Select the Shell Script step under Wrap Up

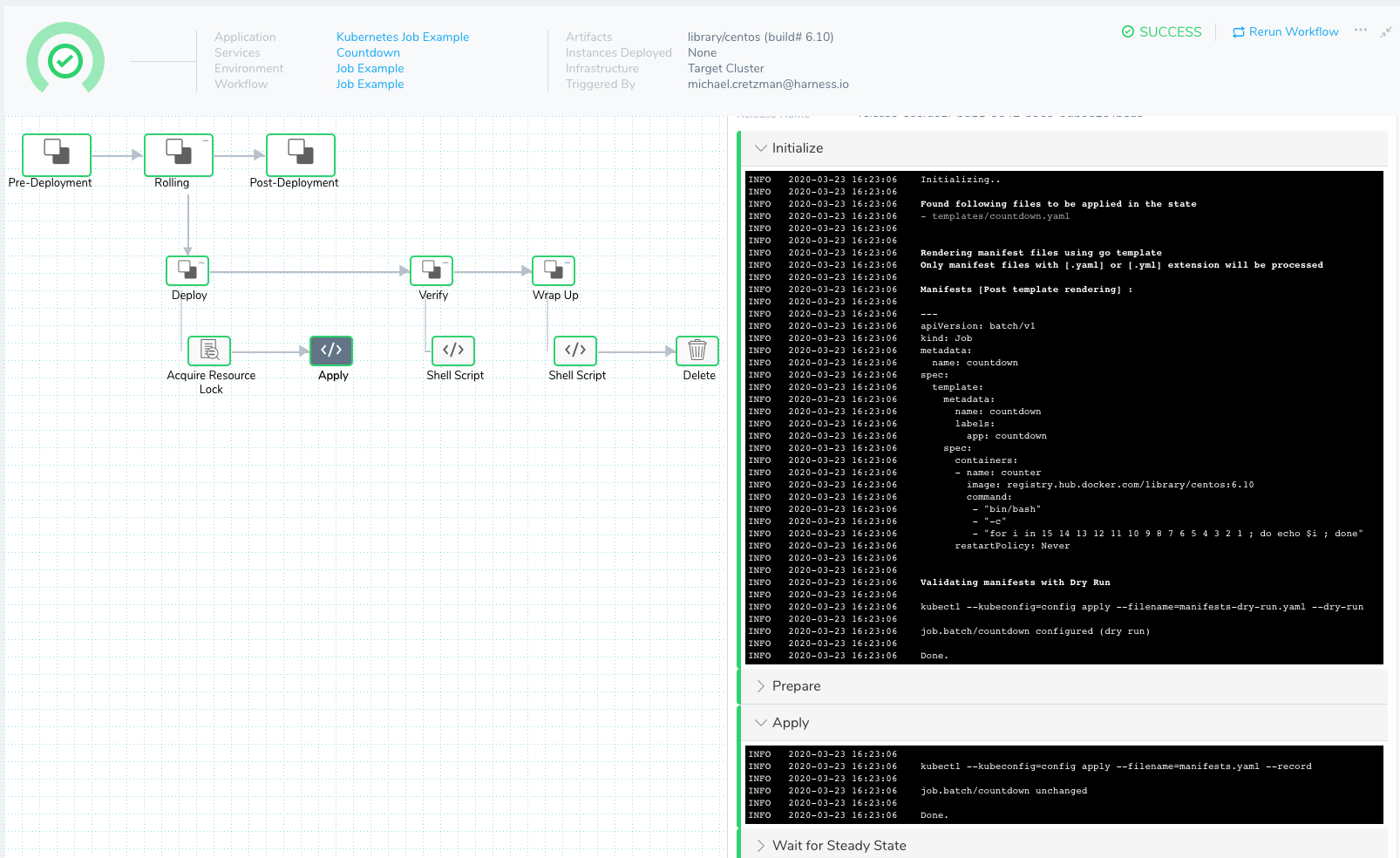pyautogui.click(x=575, y=351)
